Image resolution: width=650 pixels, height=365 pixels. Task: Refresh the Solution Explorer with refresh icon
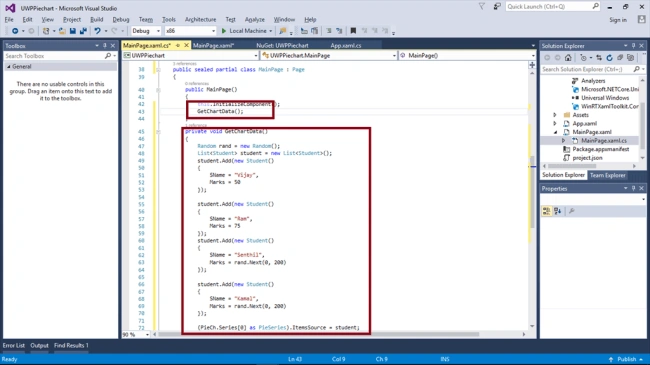tap(609, 58)
